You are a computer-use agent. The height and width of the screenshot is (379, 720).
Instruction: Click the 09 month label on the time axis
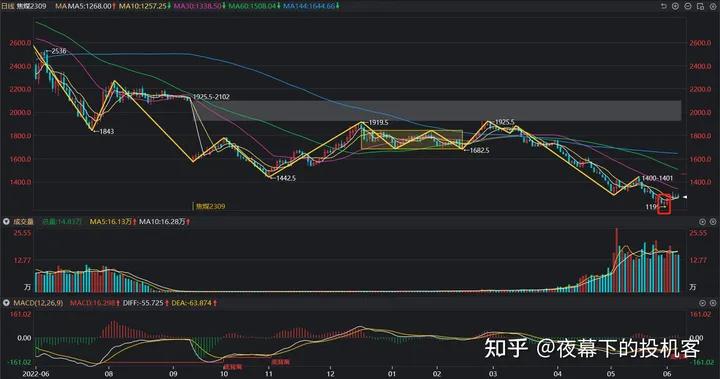[173, 374]
